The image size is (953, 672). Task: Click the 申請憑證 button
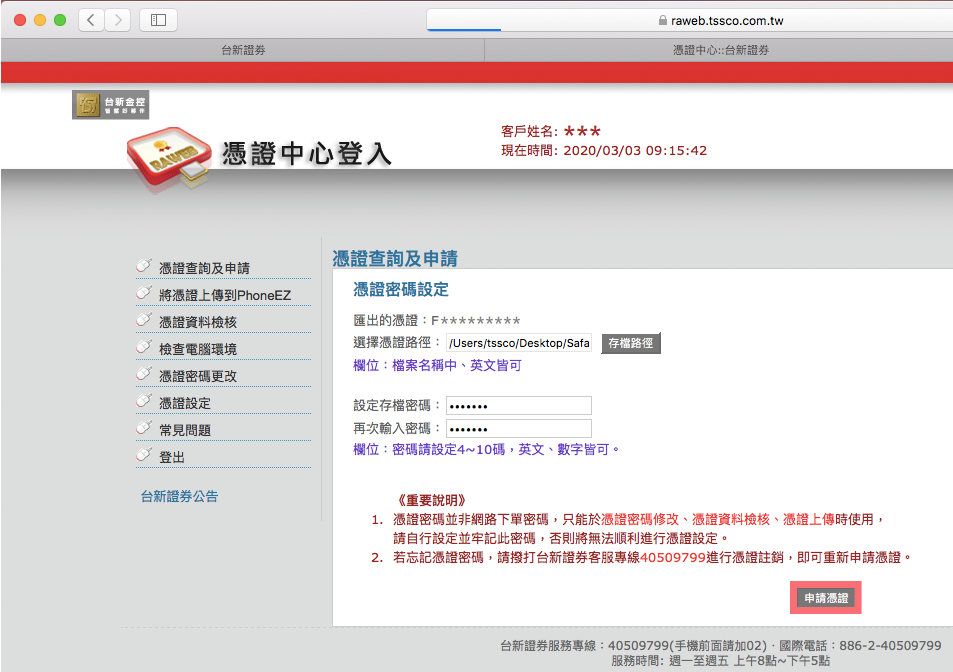[x=826, y=598]
